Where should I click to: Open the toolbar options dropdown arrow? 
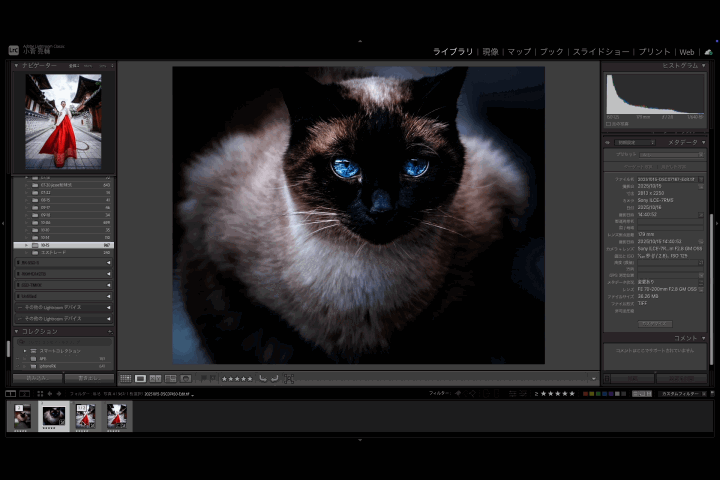pyautogui.click(x=593, y=379)
